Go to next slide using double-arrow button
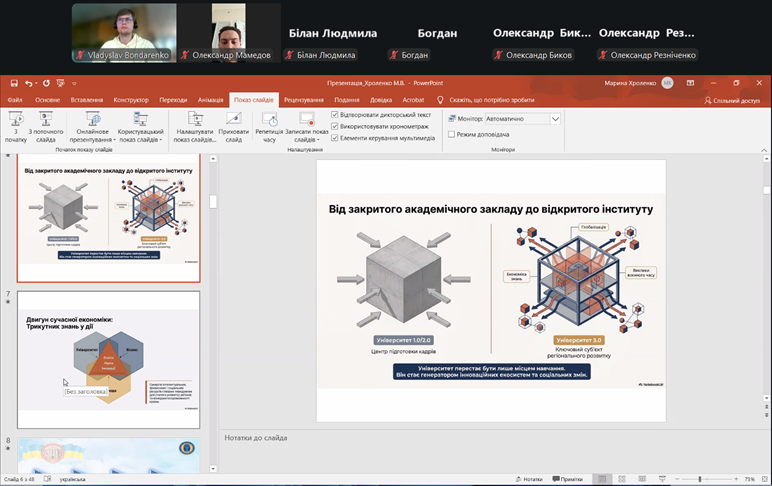The height and width of the screenshot is (486, 772). coord(766,415)
